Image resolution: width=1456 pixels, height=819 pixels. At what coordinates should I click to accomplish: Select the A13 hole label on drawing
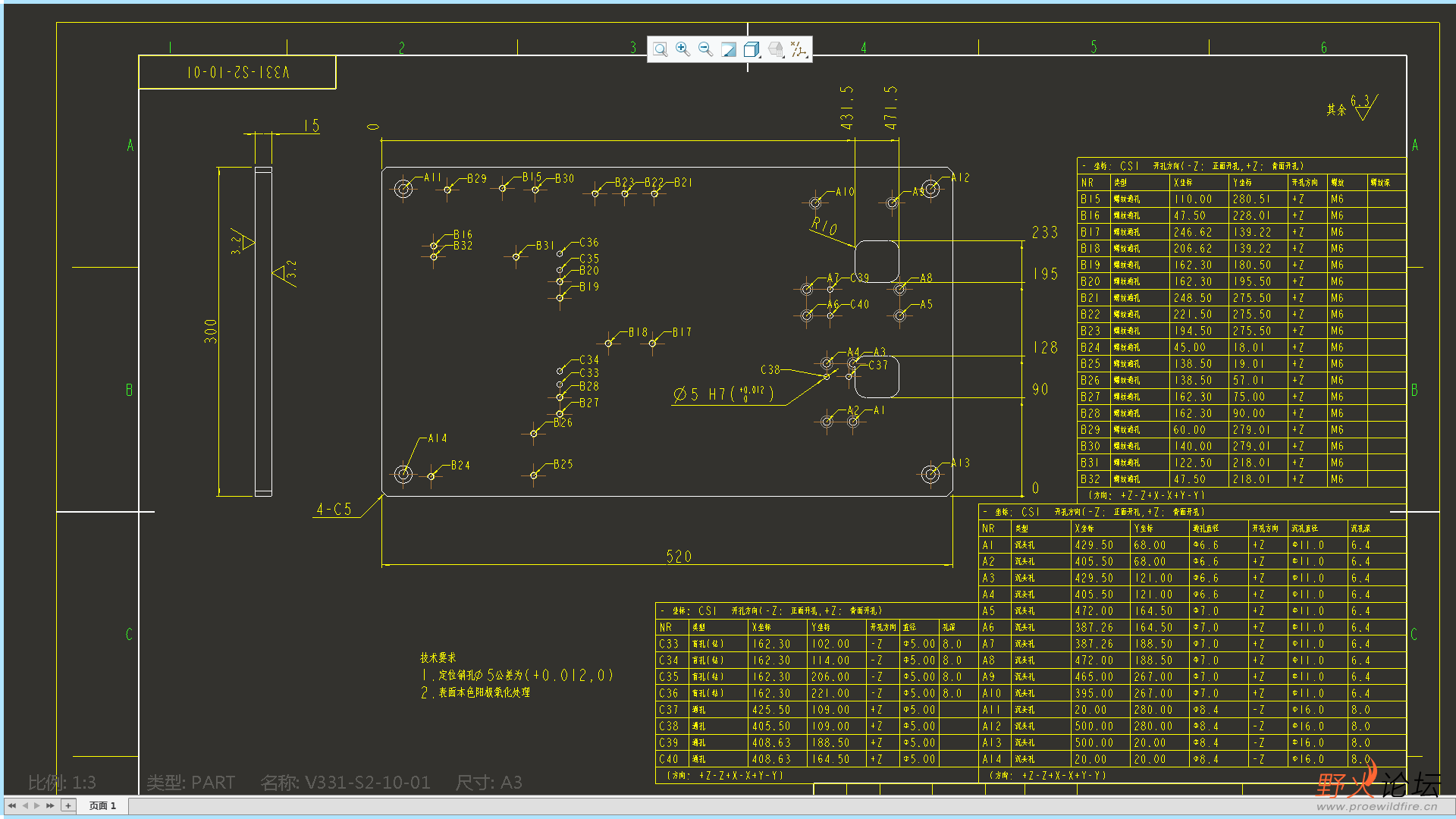960,463
